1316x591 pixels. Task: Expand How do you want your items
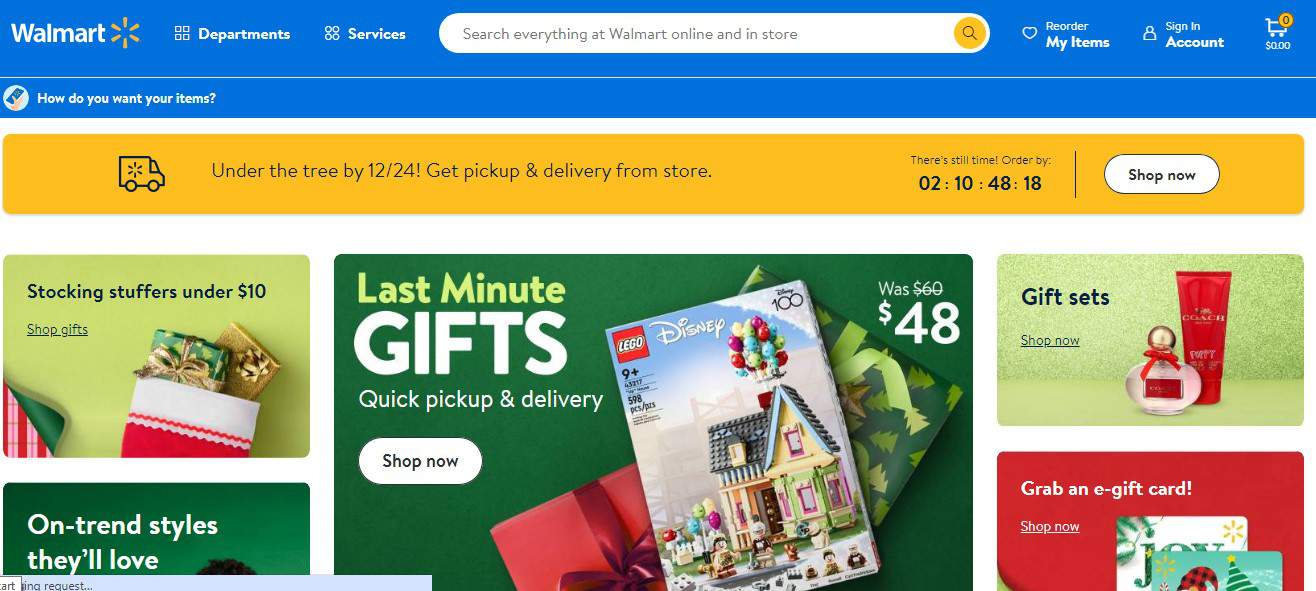(x=126, y=98)
